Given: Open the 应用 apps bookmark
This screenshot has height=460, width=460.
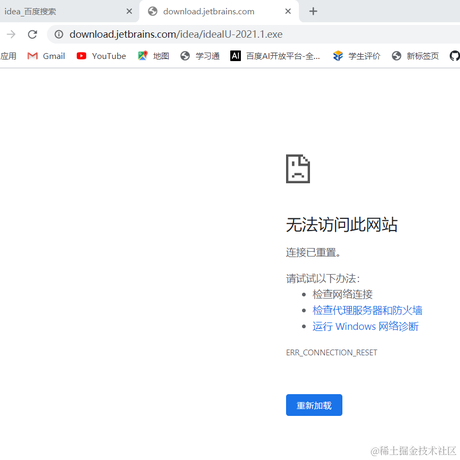Looking at the screenshot, I should 8,56.
